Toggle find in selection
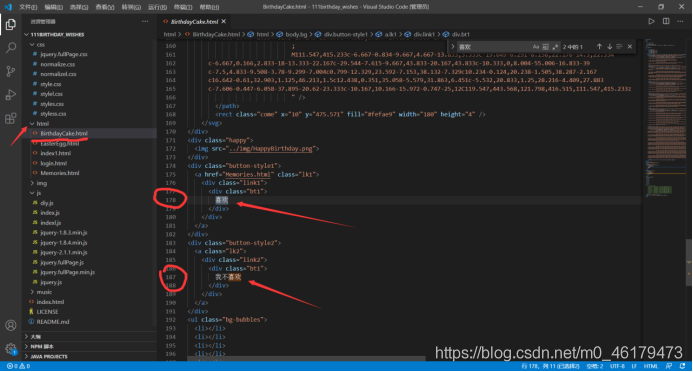Screen dimensions: 693x372 (619, 46)
